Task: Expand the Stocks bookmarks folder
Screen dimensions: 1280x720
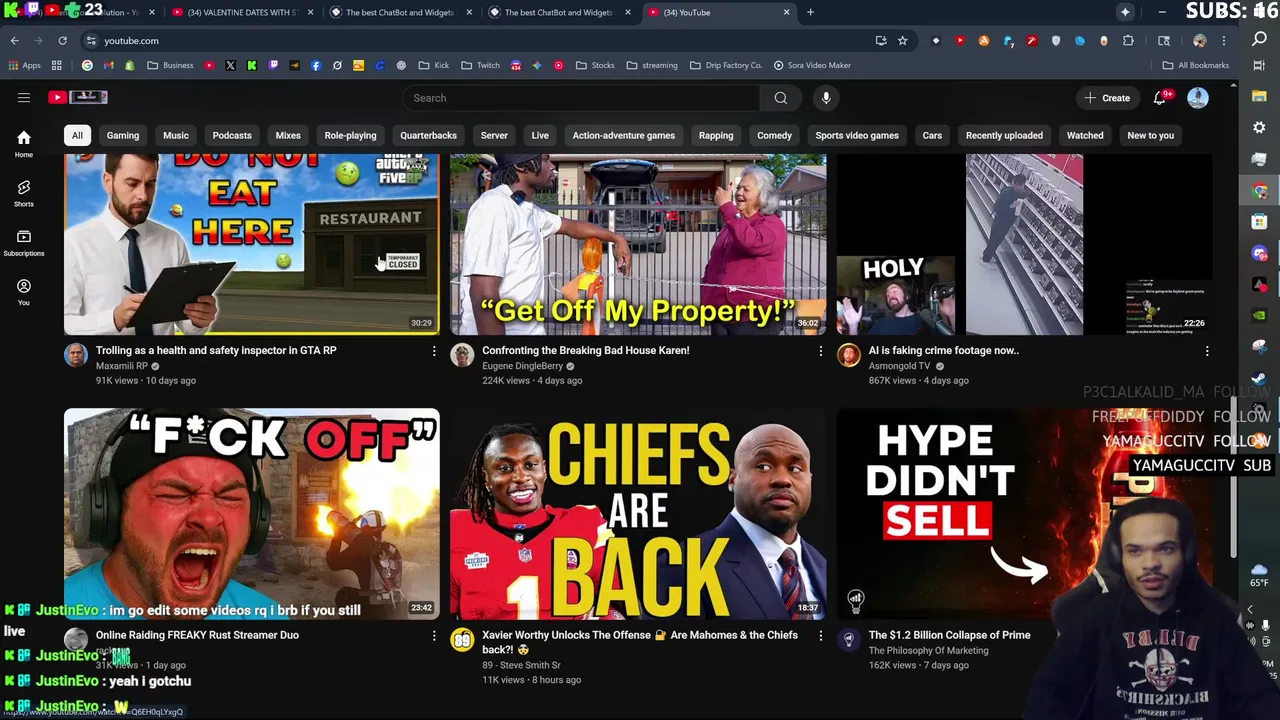Action: tap(595, 66)
